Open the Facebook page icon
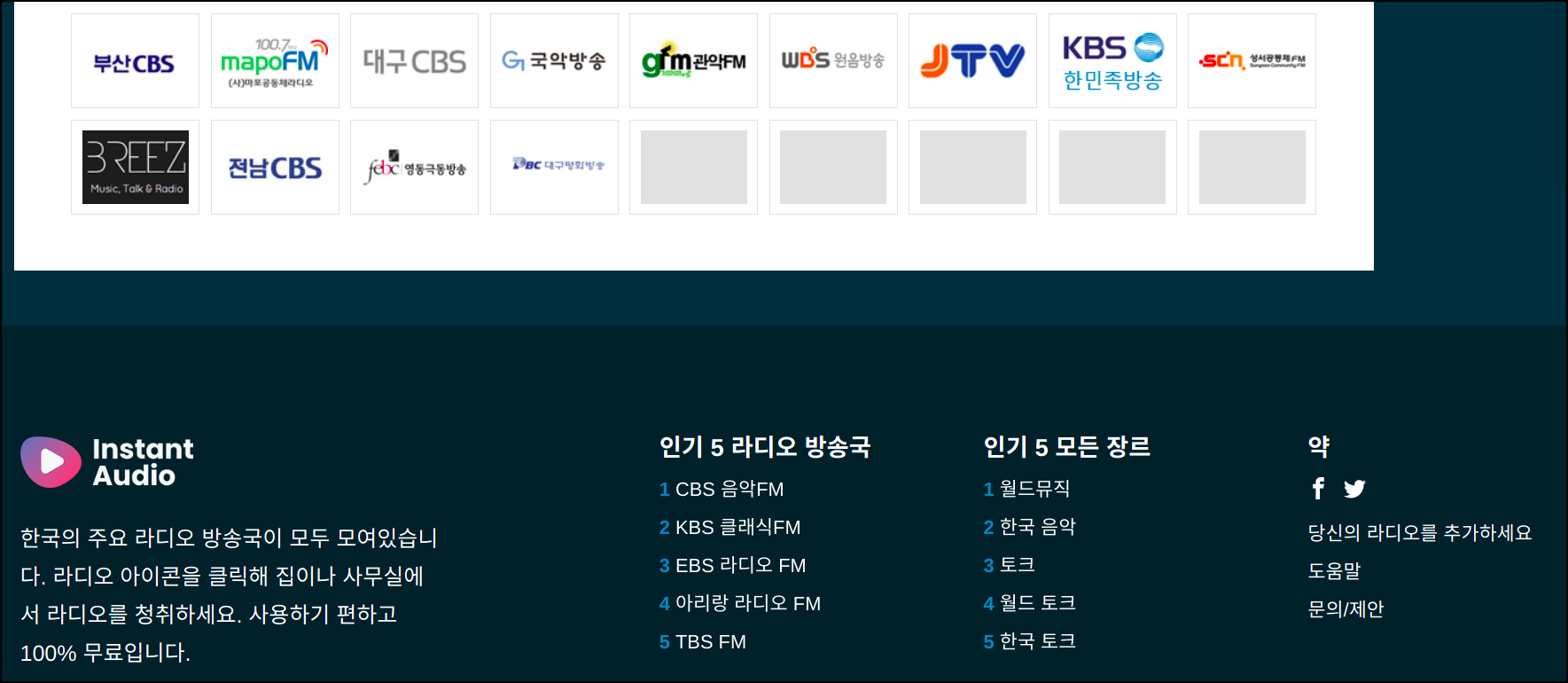 1318,488
